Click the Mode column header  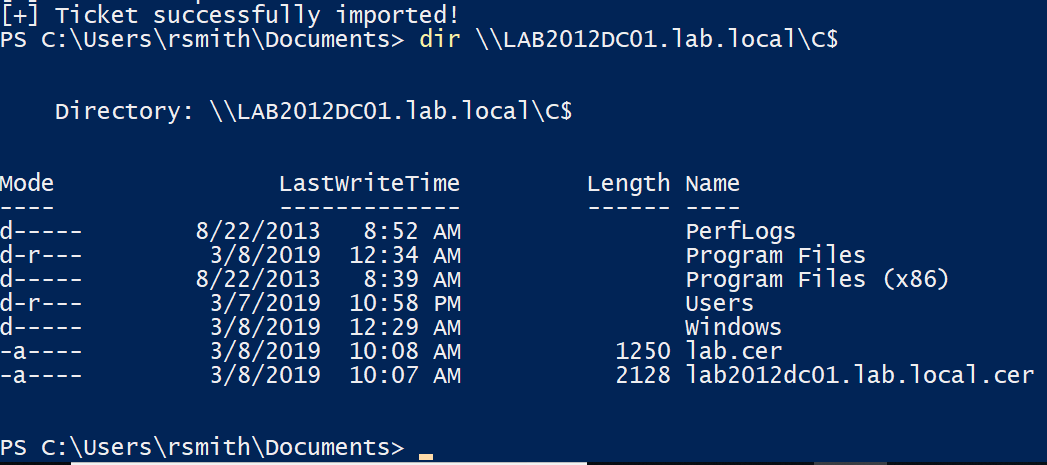(27, 183)
